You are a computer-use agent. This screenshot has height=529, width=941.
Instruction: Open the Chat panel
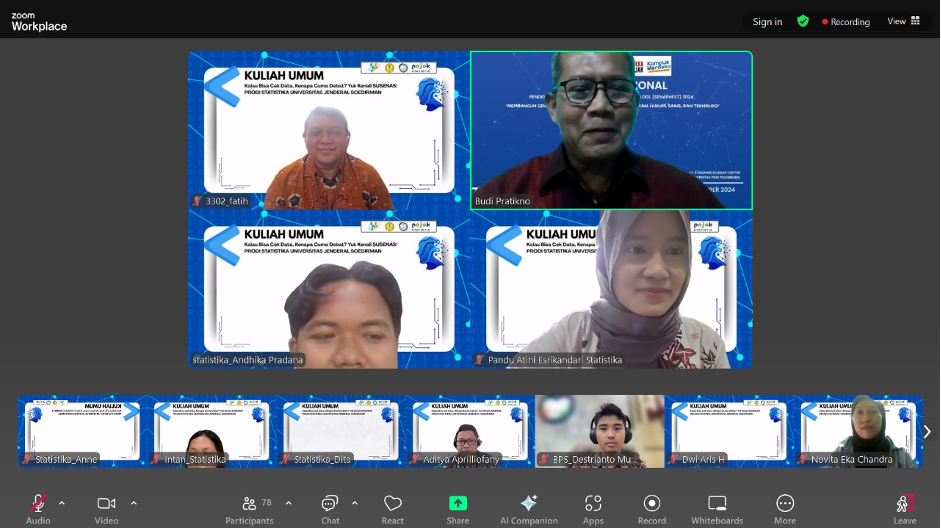pos(330,508)
